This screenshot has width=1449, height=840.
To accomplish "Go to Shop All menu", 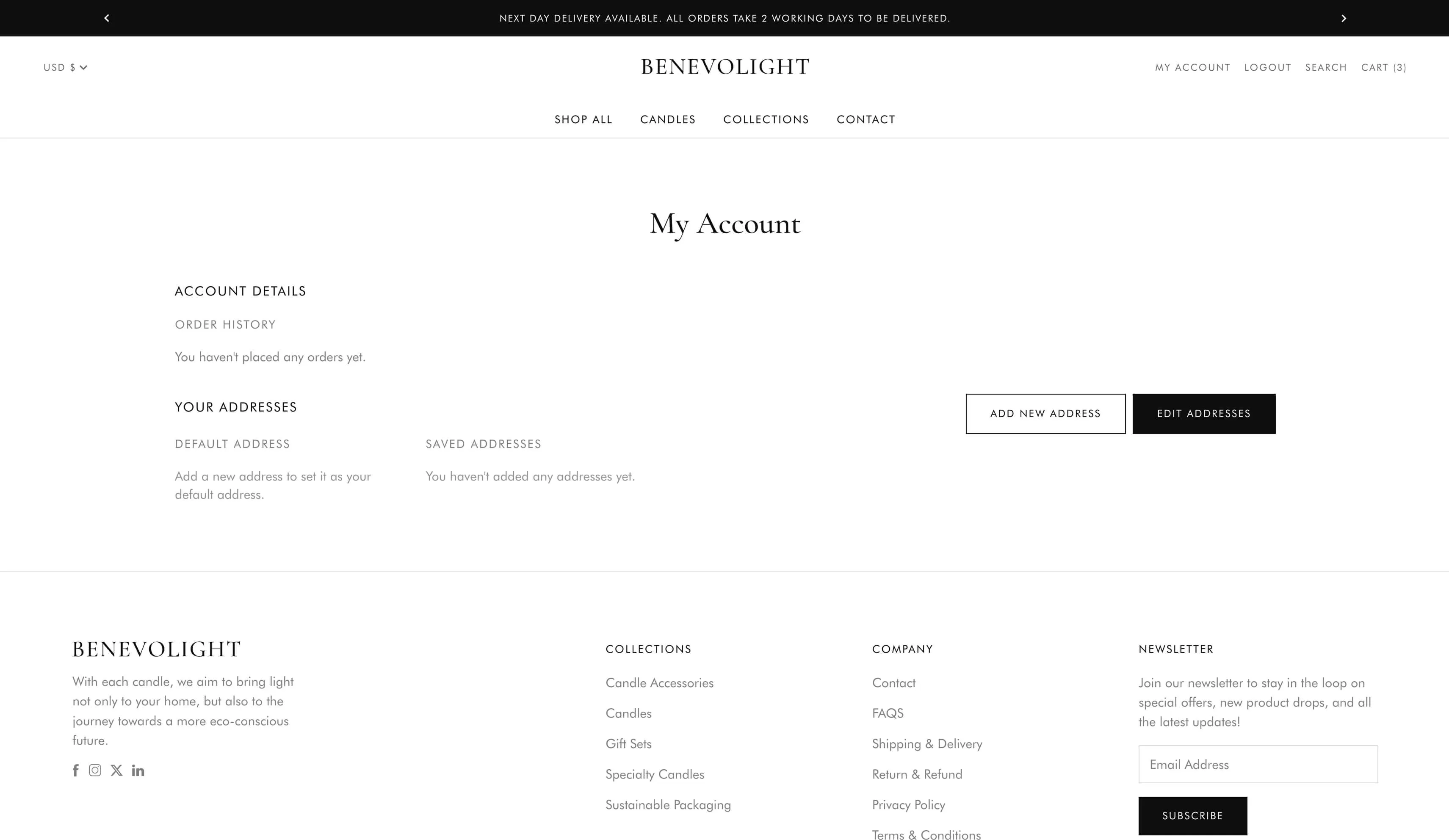I will tap(583, 119).
